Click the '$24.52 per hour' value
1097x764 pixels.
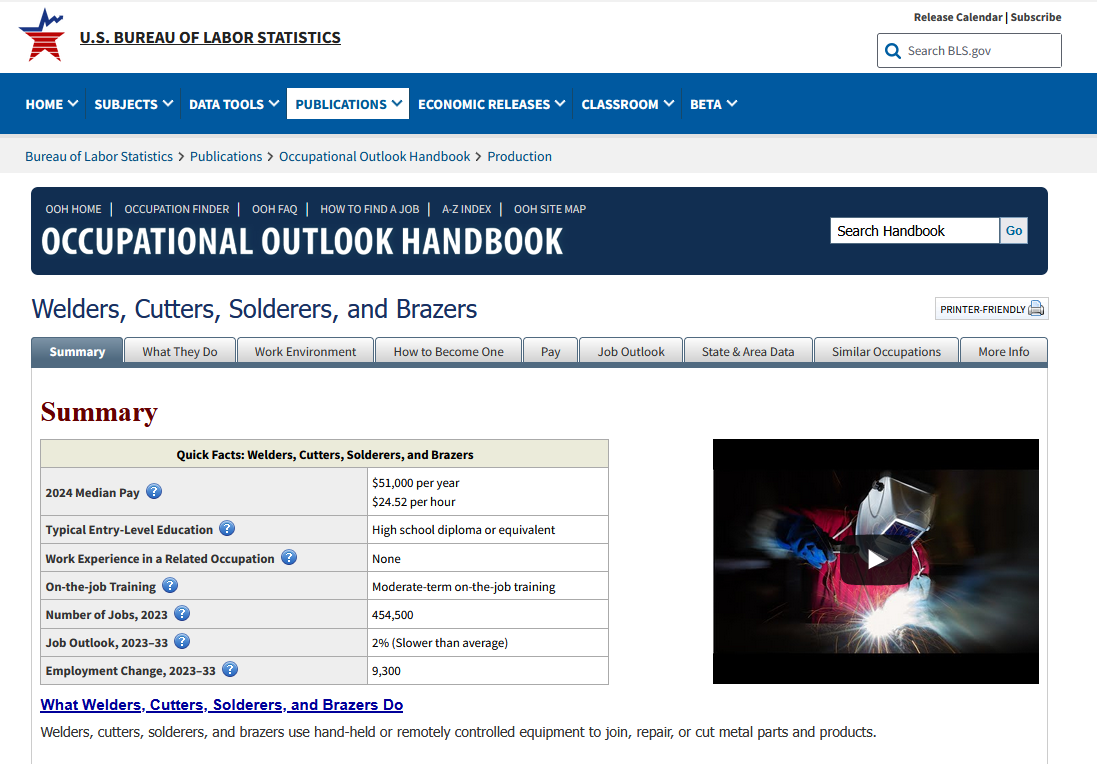[x=413, y=502]
